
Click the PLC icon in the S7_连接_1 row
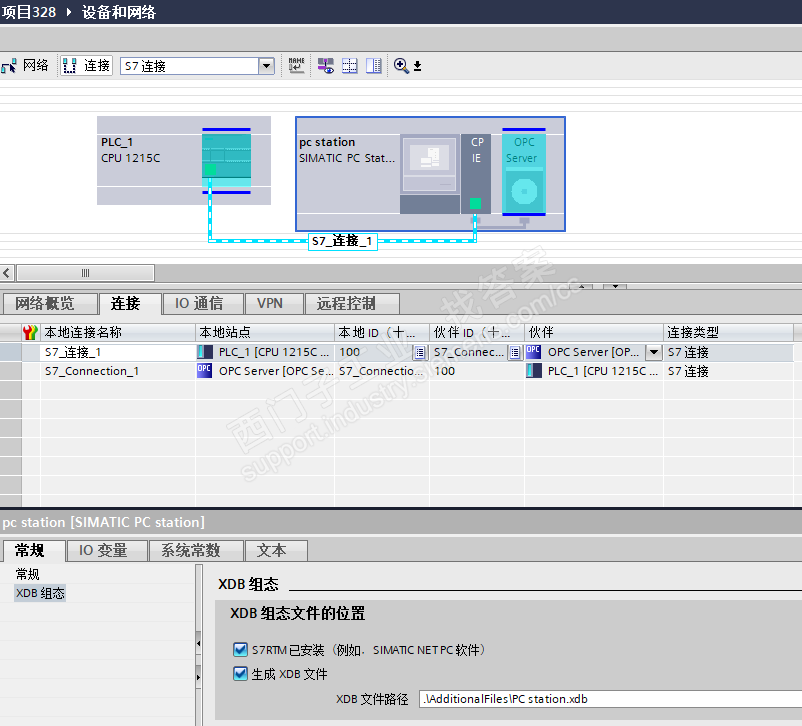(x=205, y=352)
